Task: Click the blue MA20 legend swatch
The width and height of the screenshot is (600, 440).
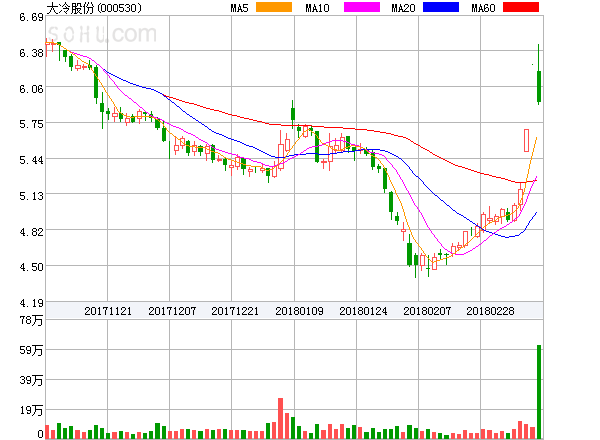Action: click(x=441, y=7)
